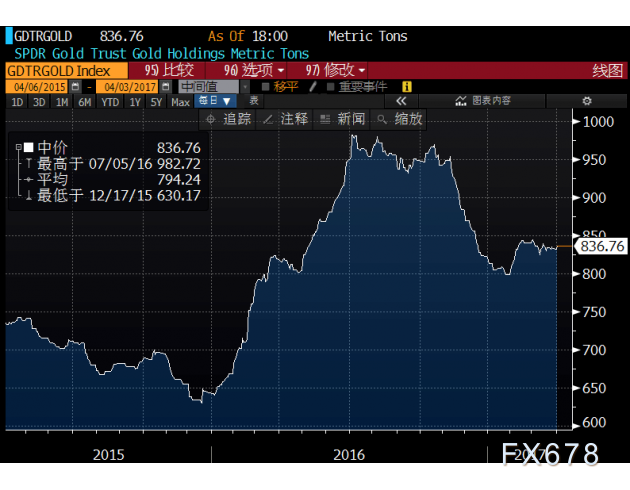
Task: Click the 1000 y-axis label
Action: (598, 122)
